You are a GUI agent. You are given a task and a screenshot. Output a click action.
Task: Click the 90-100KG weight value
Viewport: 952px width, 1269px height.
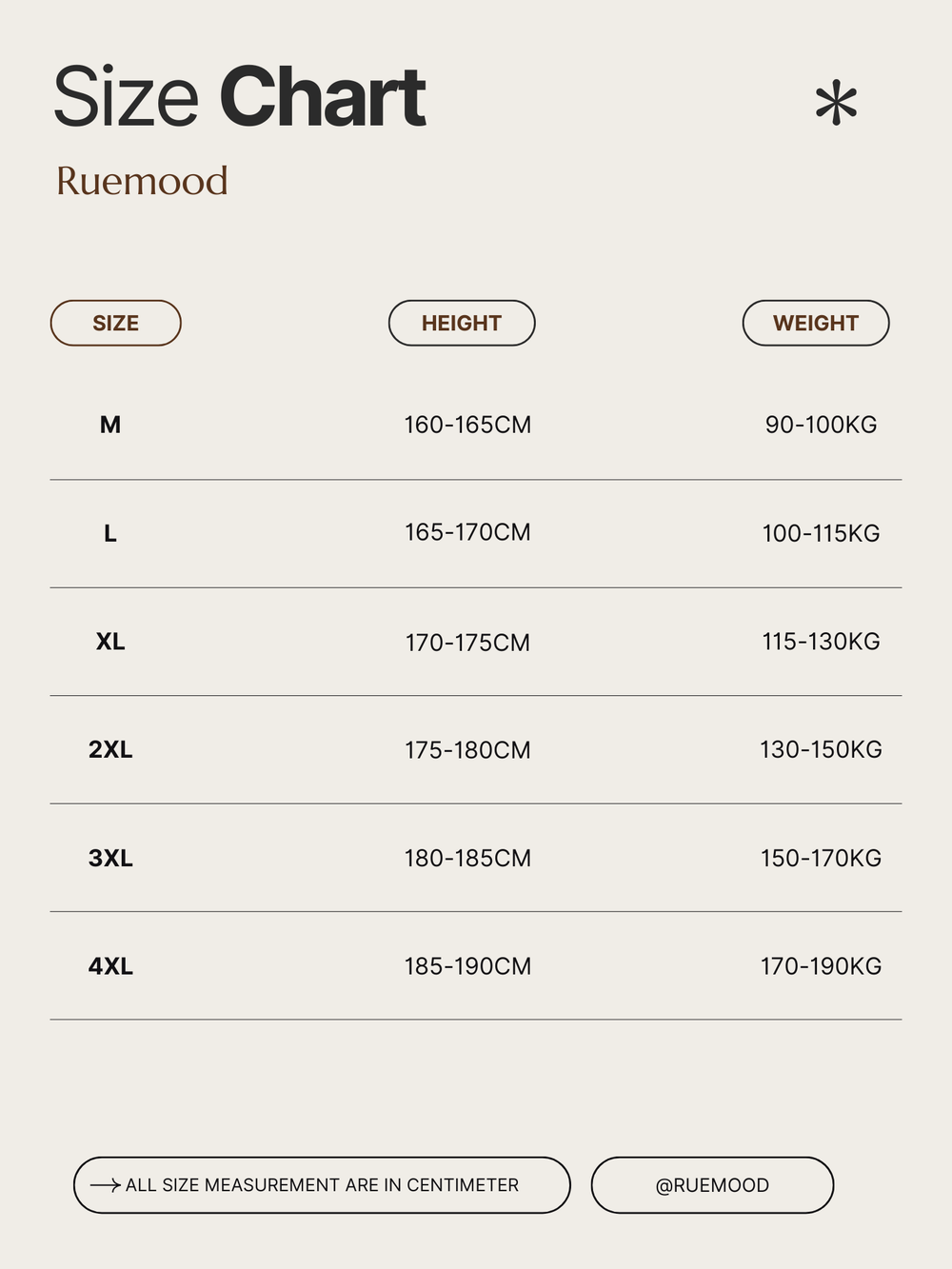click(822, 425)
